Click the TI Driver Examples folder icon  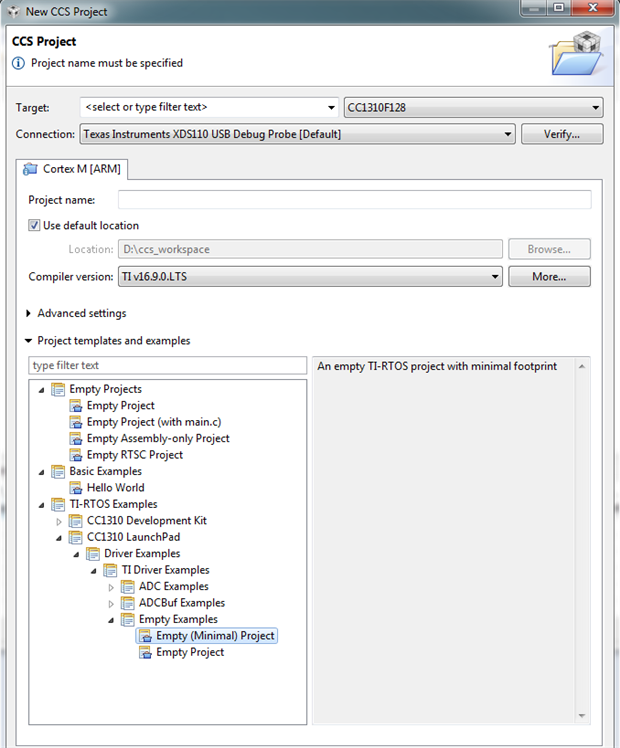[x=110, y=570]
